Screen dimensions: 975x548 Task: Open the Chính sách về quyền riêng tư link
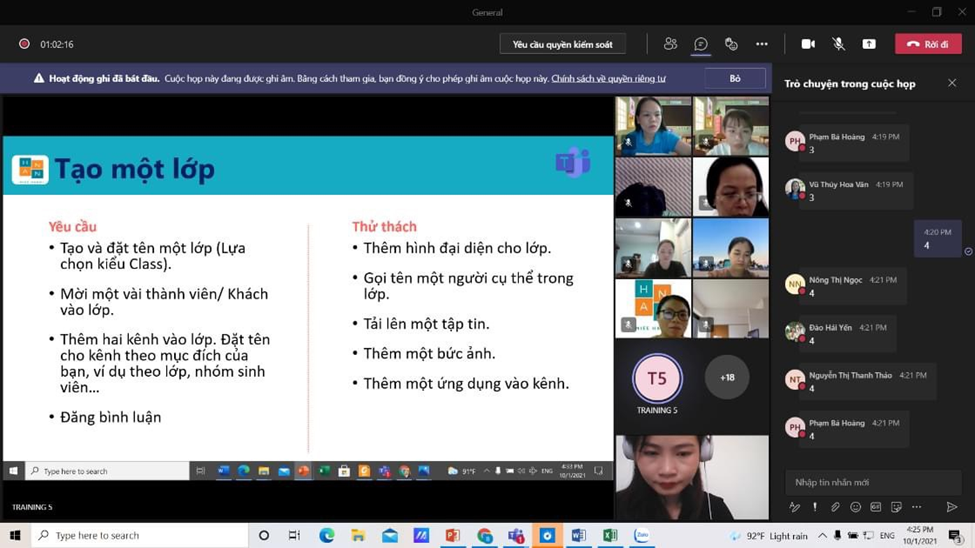(608, 78)
